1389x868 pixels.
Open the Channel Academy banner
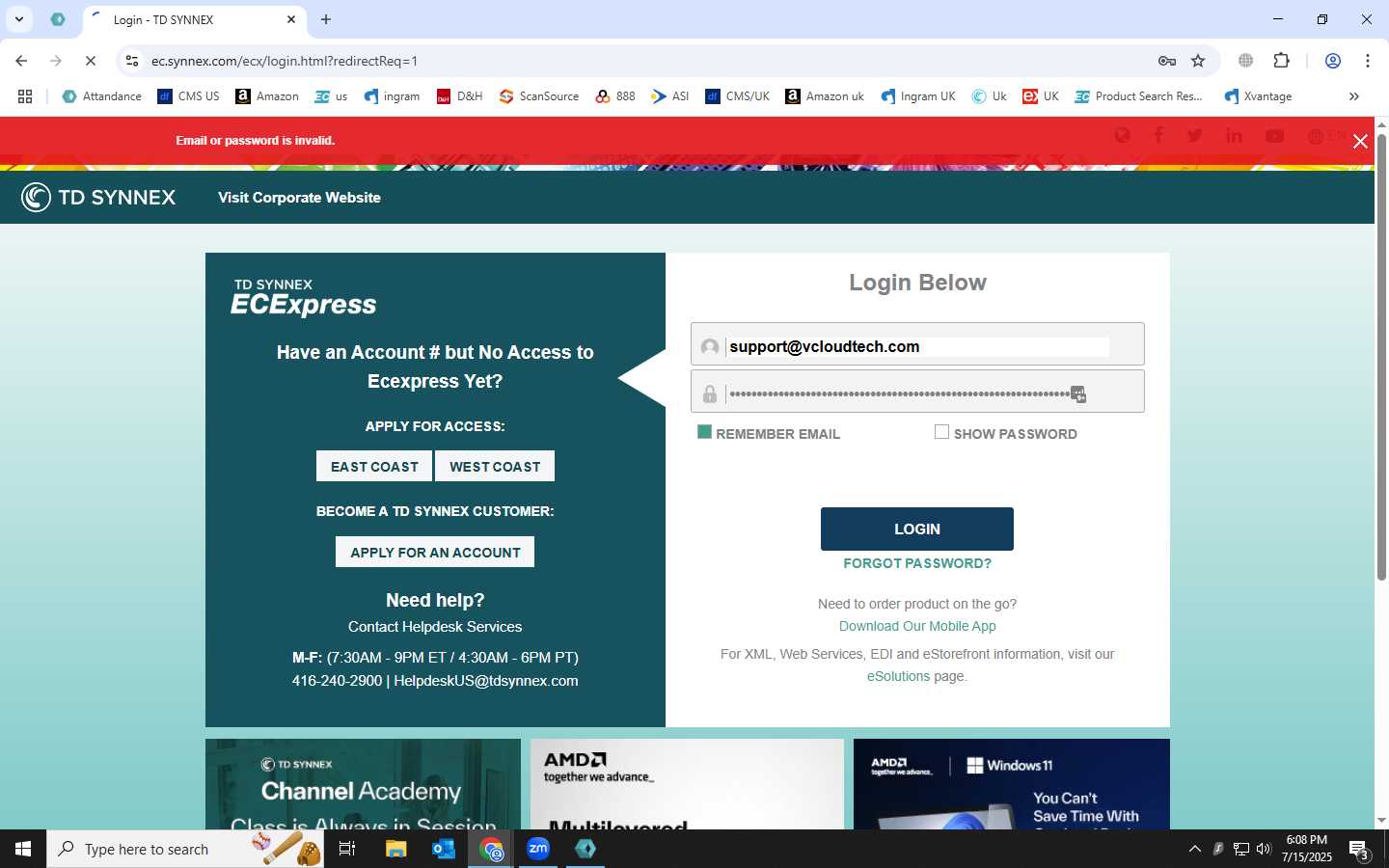363,784
